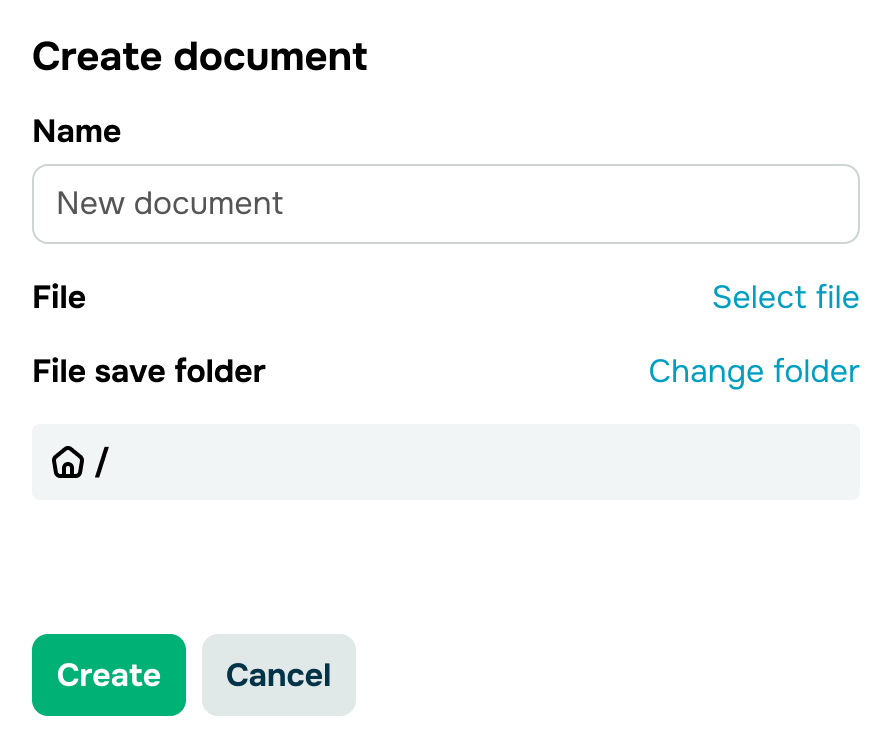Click the "Create document" heading
Screen dimensions: 892x748
point(200,56)
